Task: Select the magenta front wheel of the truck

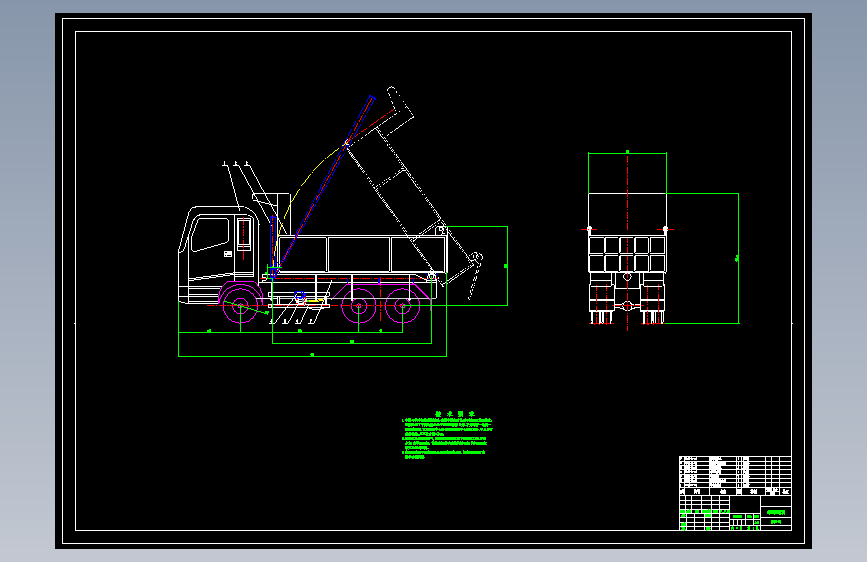Action: (241, 305)
